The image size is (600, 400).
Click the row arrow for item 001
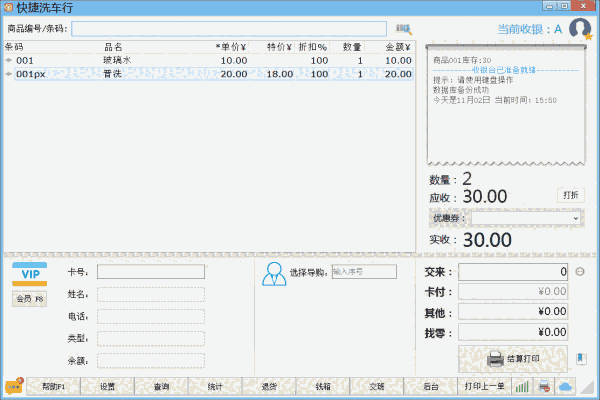tap(8, 60)
